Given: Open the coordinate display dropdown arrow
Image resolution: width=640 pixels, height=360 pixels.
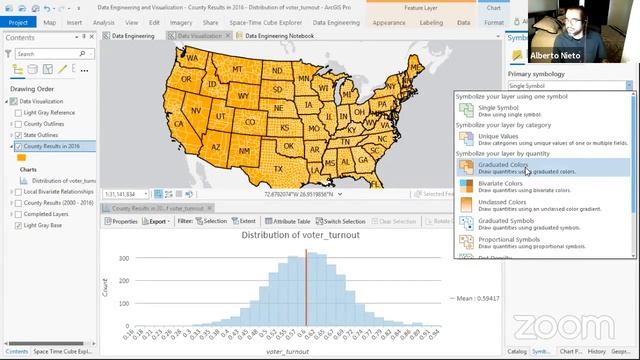Looking at the screenshot, I should pos(340,194).
